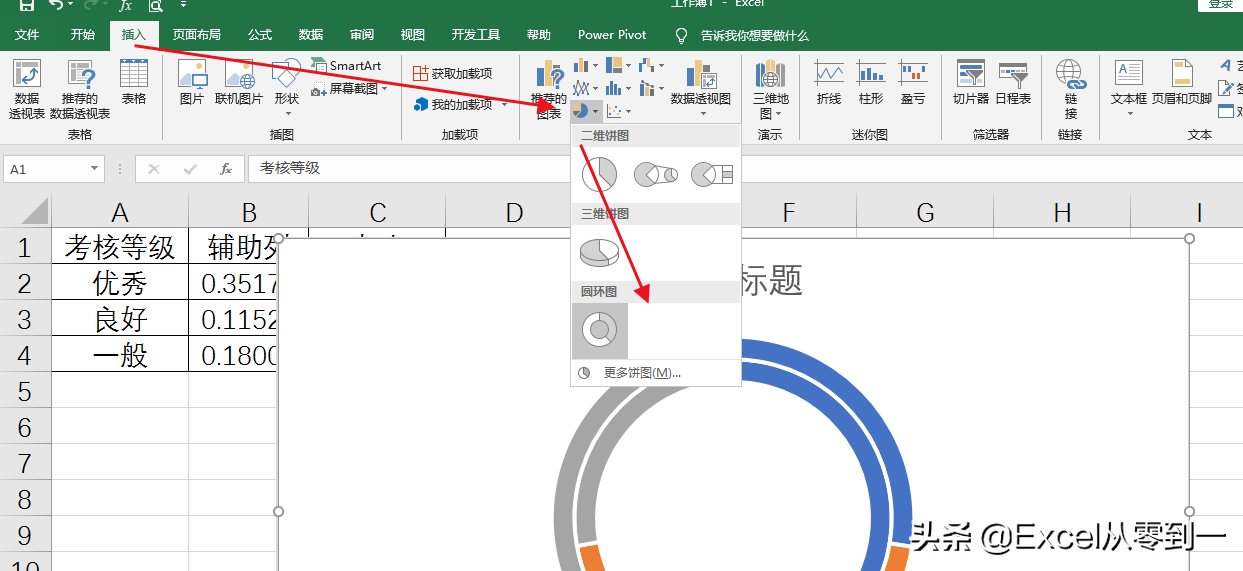Image resolution: width=1243 pixels, height=571 pixels.
Task: Save the workbook from Quick Access Toolbar
Action: pos(27,6)
